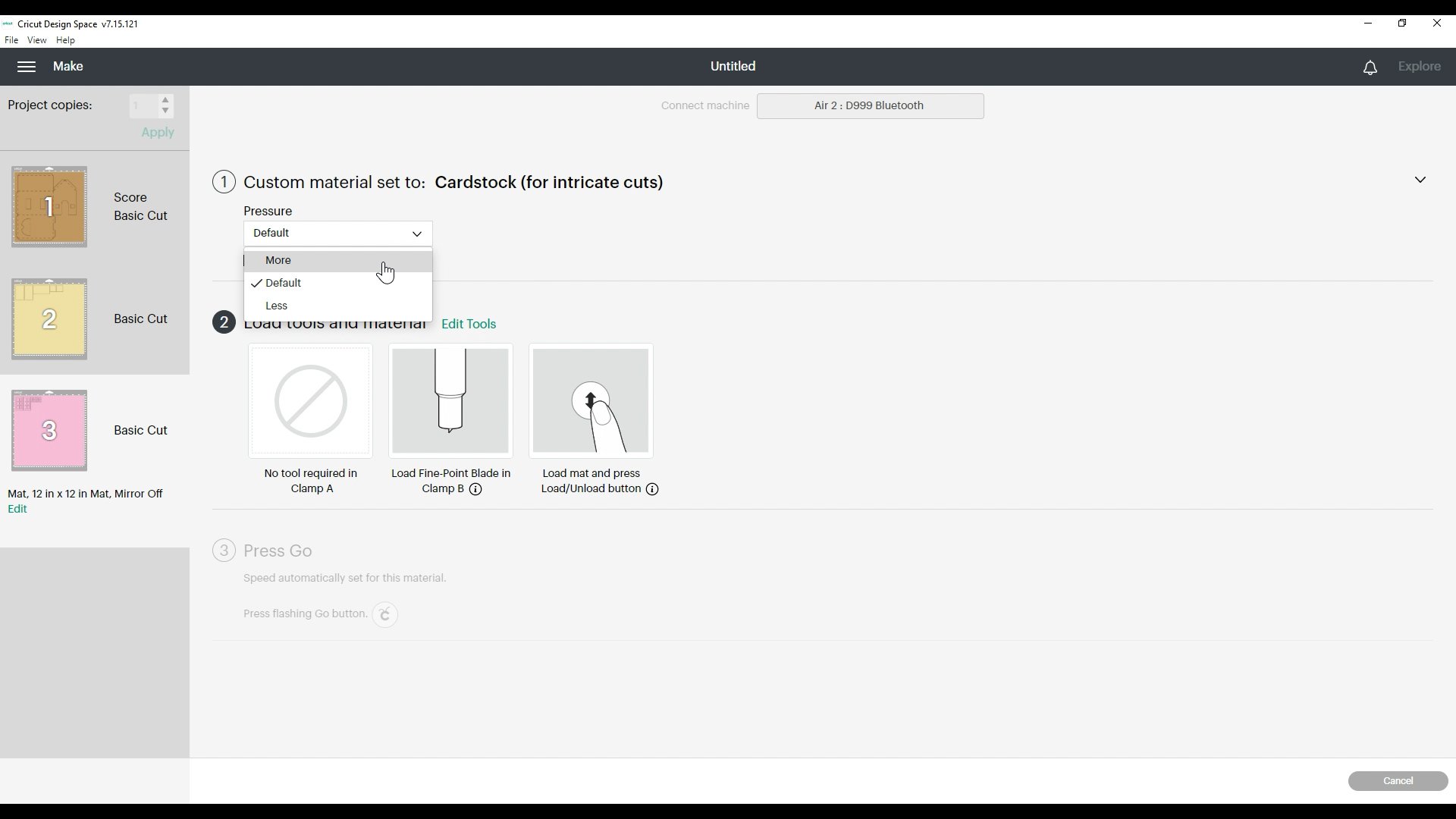Screen dimensions: 1456x819
Task: Restore down the Cricut window
Action: 1402,24
